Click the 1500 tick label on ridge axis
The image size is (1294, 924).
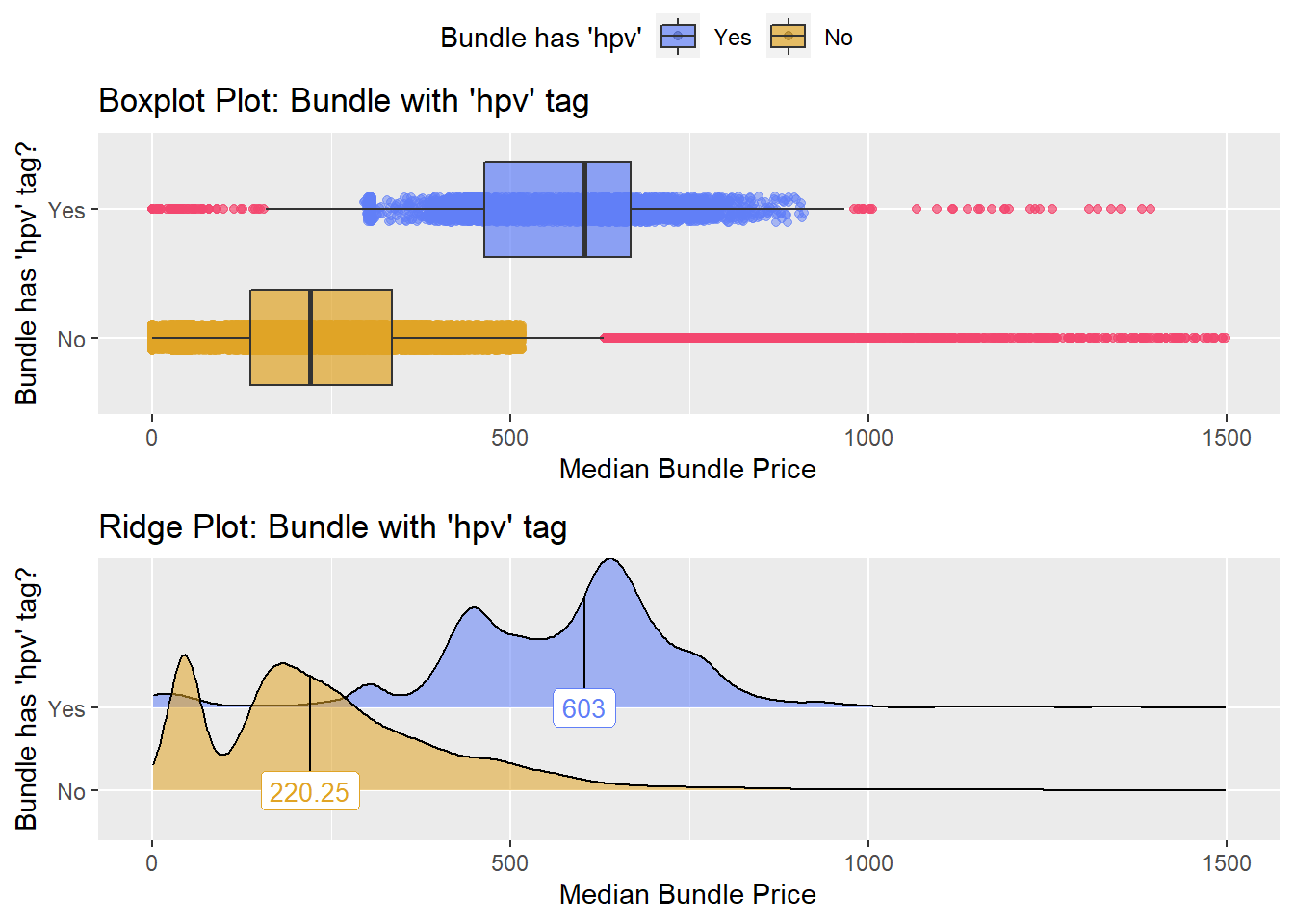1227,863
